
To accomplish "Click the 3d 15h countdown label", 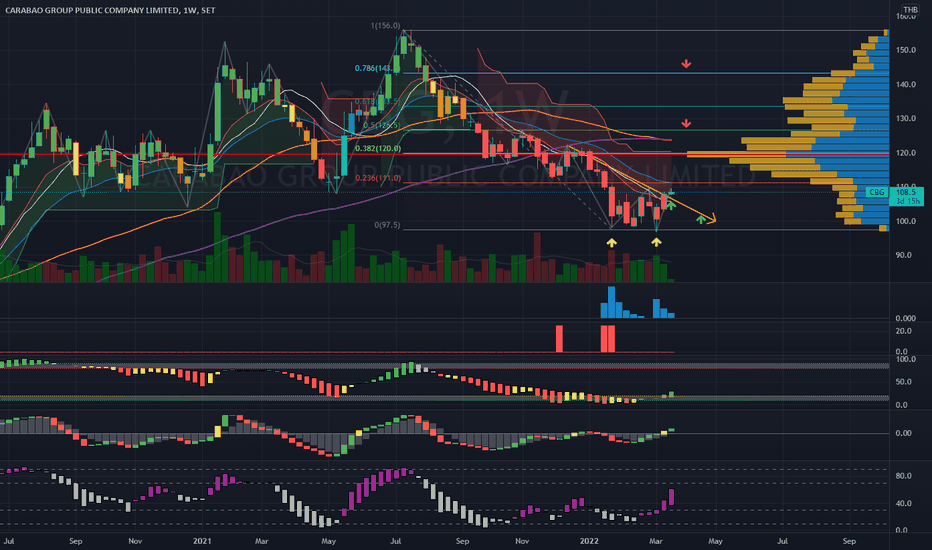I will coord(908,201).
